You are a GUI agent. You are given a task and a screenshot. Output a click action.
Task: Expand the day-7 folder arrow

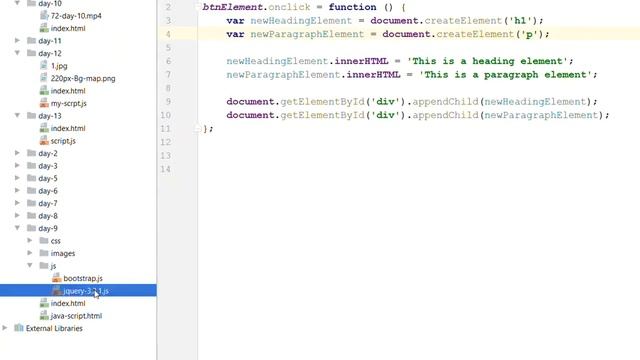[17, 203]
